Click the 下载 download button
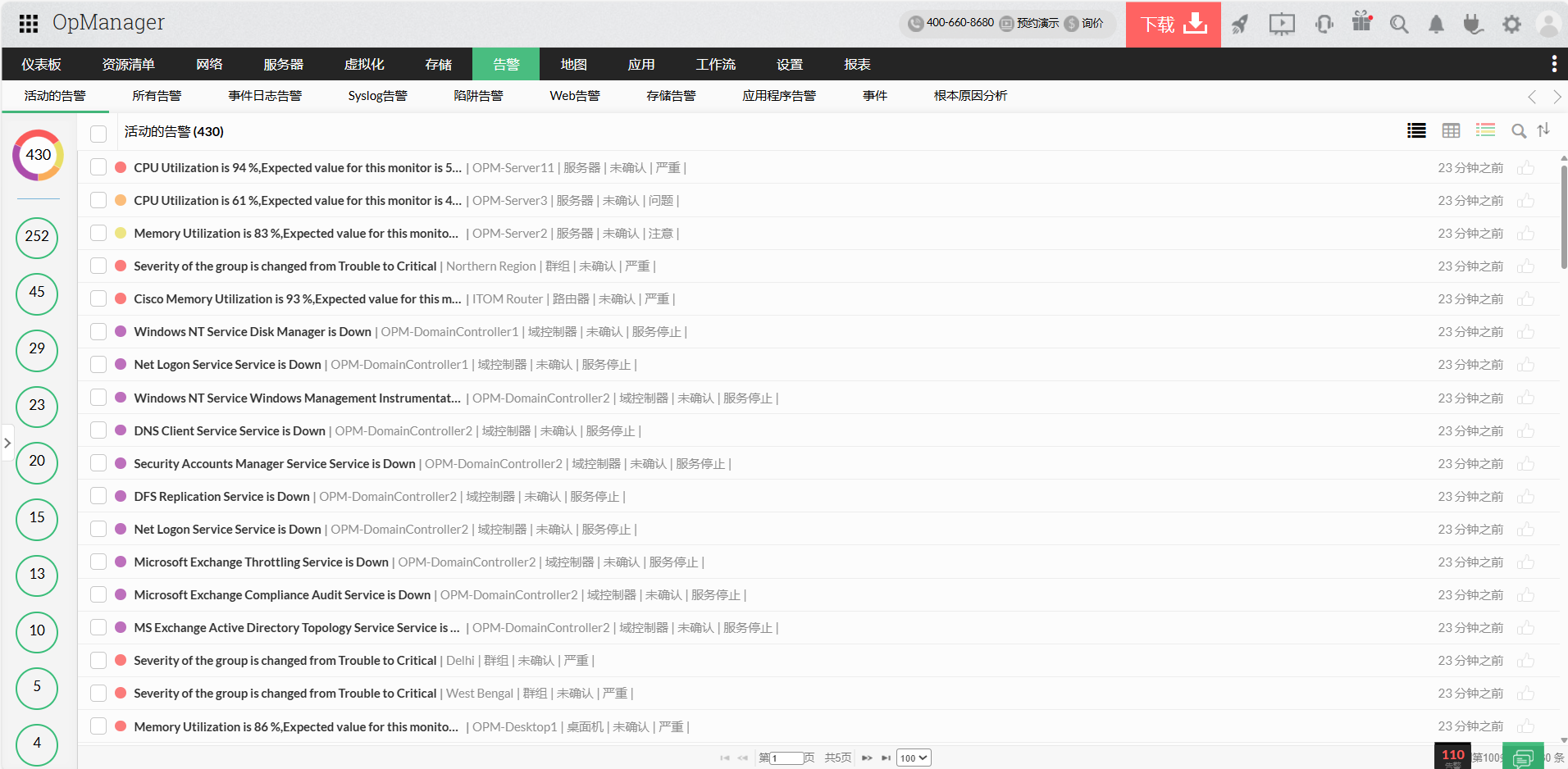Screen dimensions: 1568x769 (1174, 25)
